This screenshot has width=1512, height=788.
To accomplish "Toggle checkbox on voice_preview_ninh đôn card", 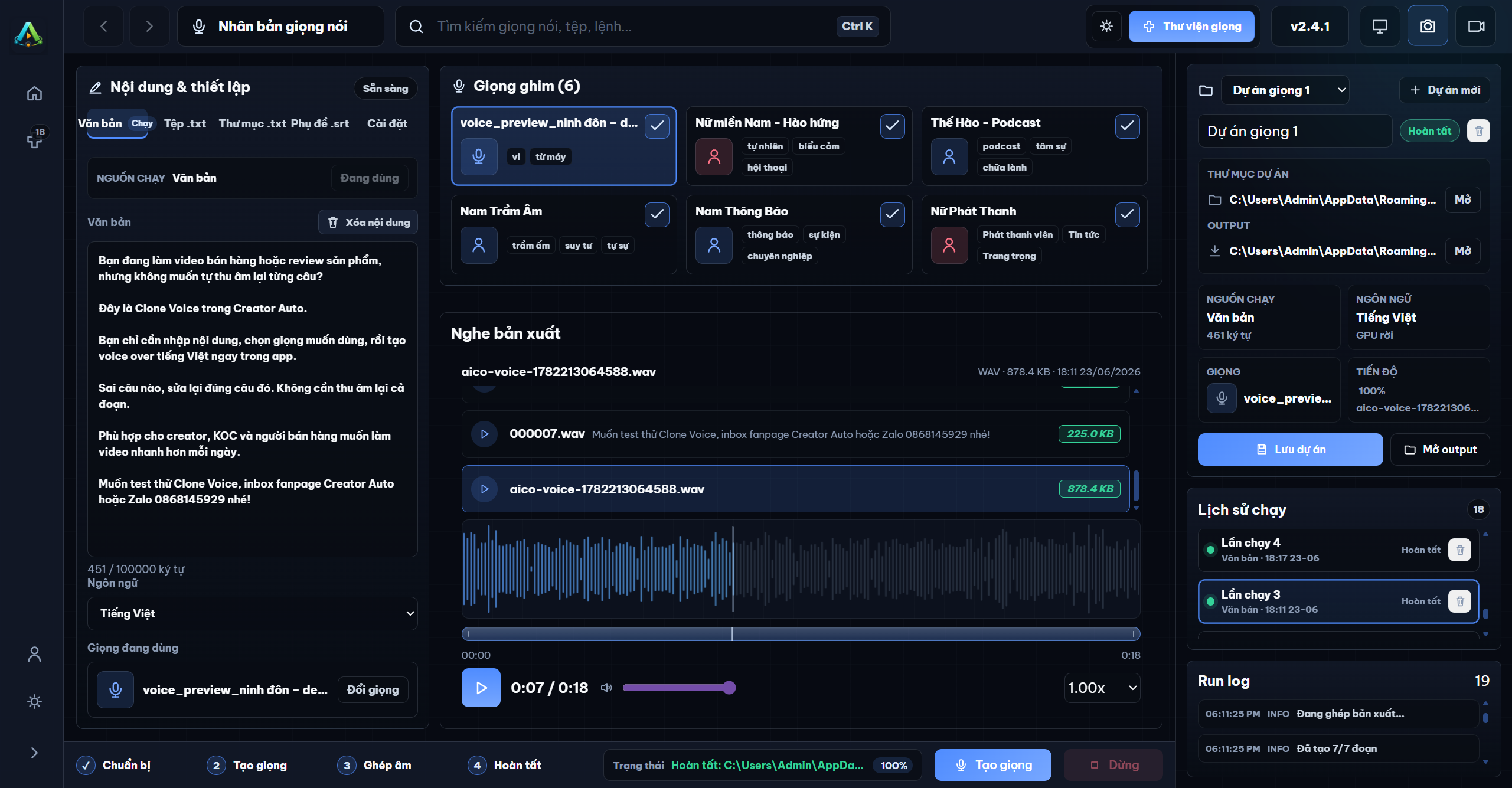I will 657,126.
